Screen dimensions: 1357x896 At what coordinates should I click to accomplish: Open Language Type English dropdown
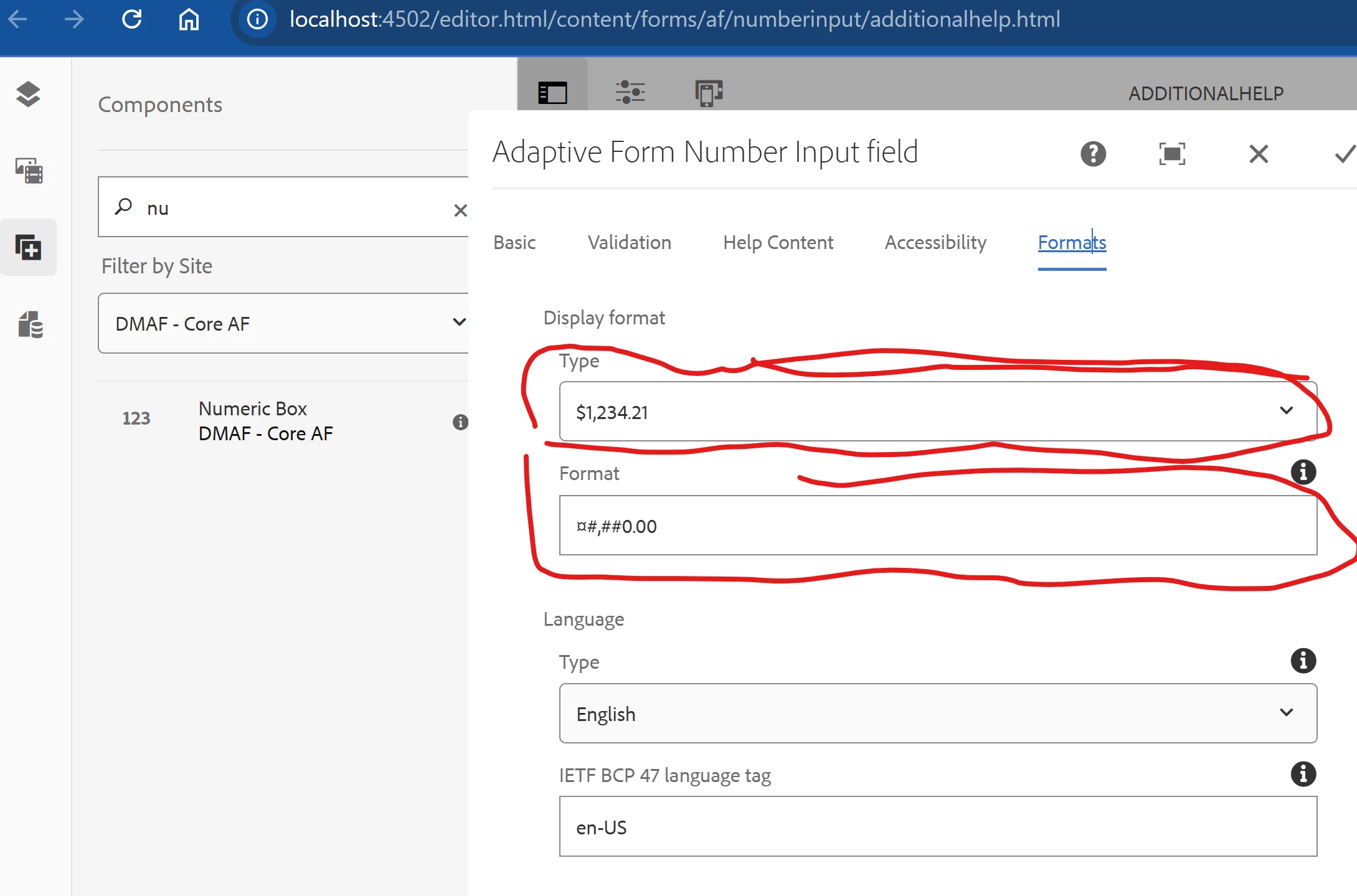click(x=937, y=714)
